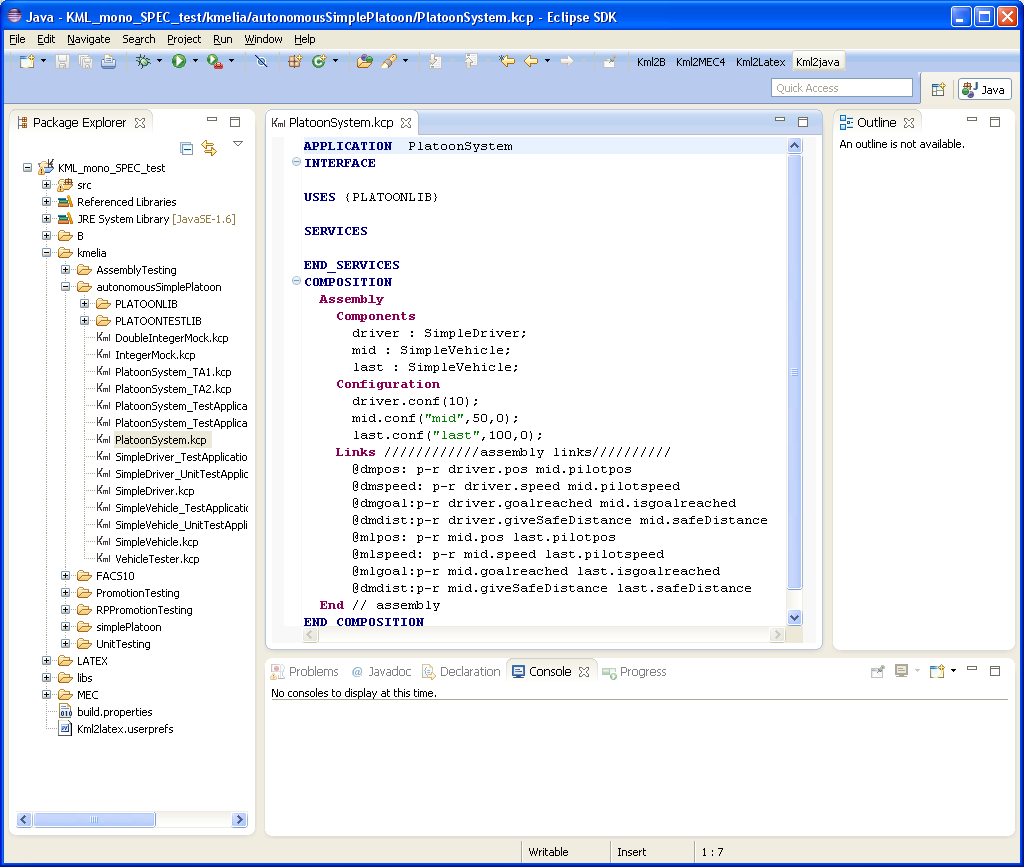The image size is (1024, 867).
Task: Collapse the autonomousSimplePlatoon folder
Action: click(66, 287)
